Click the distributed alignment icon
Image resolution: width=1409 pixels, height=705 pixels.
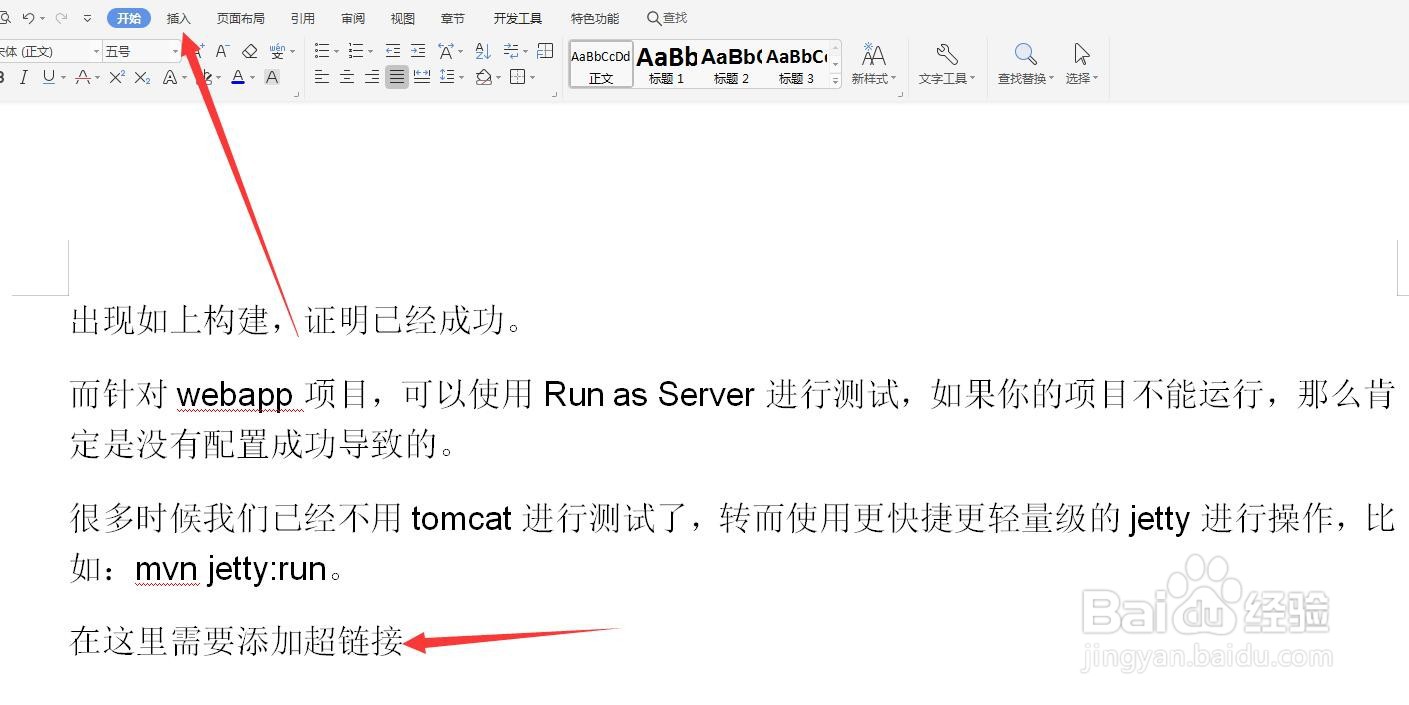[x=422, y=77]
